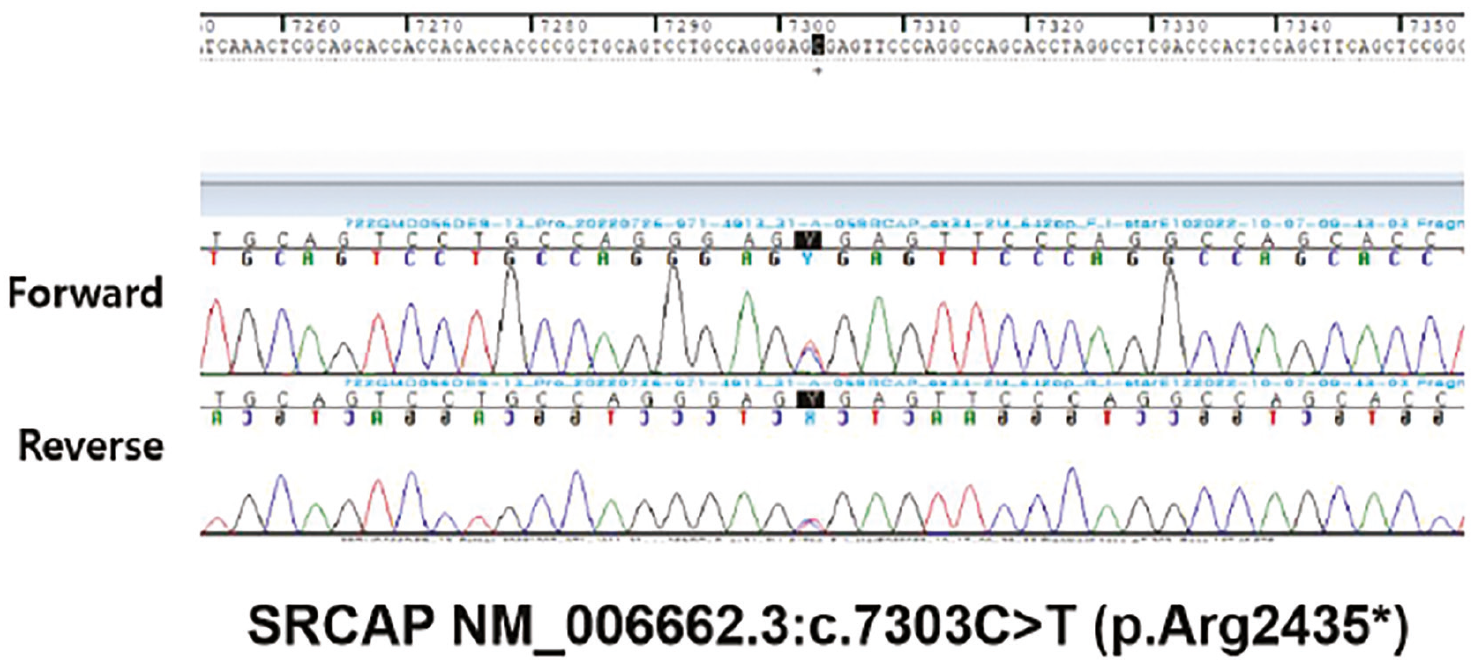Click the blue Y base in Forward colored row
This screenshot has width=1472, height=669.
coord(807,257)
